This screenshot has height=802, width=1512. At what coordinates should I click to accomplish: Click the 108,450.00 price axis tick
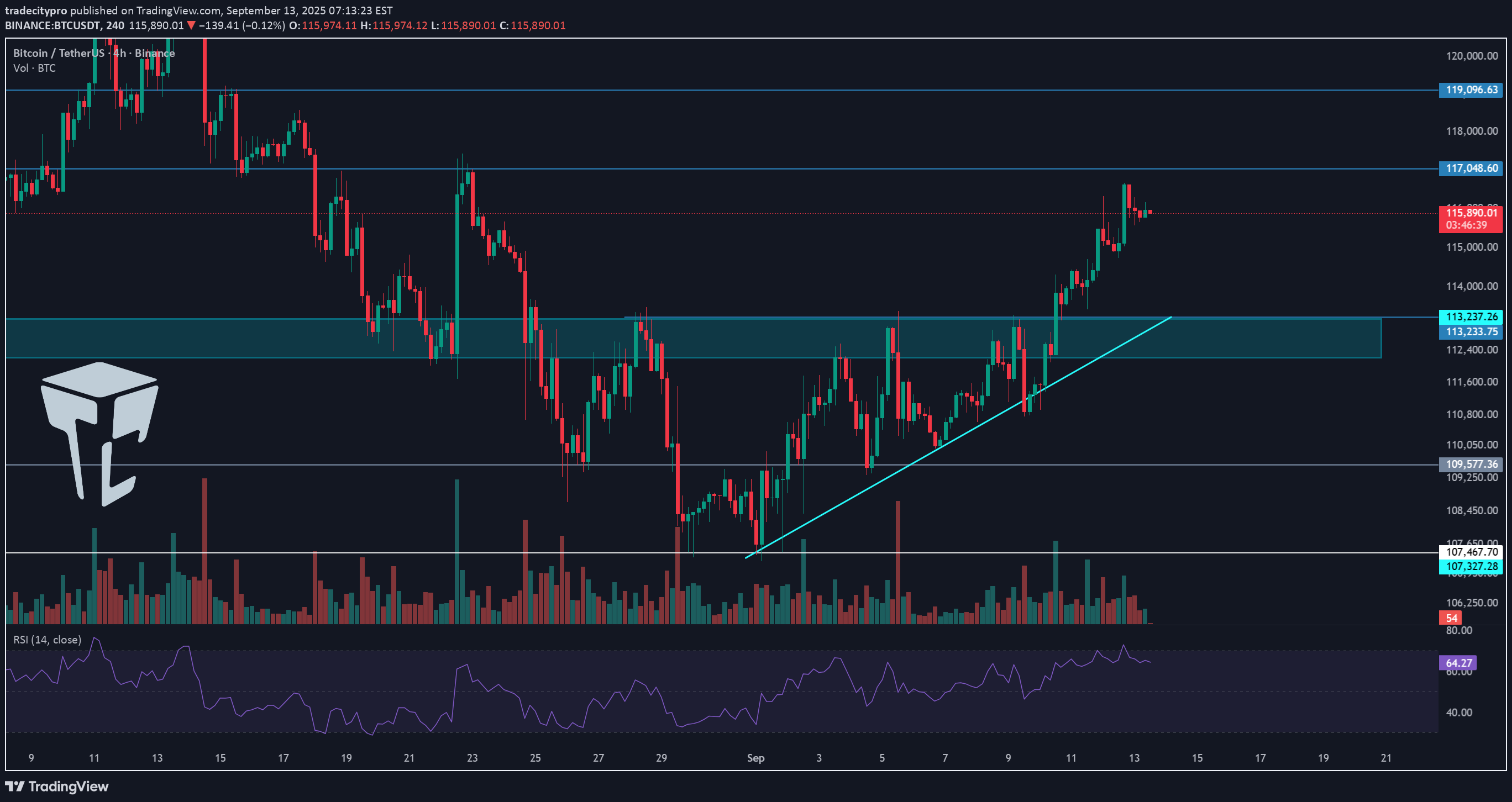click(1472, 510)
